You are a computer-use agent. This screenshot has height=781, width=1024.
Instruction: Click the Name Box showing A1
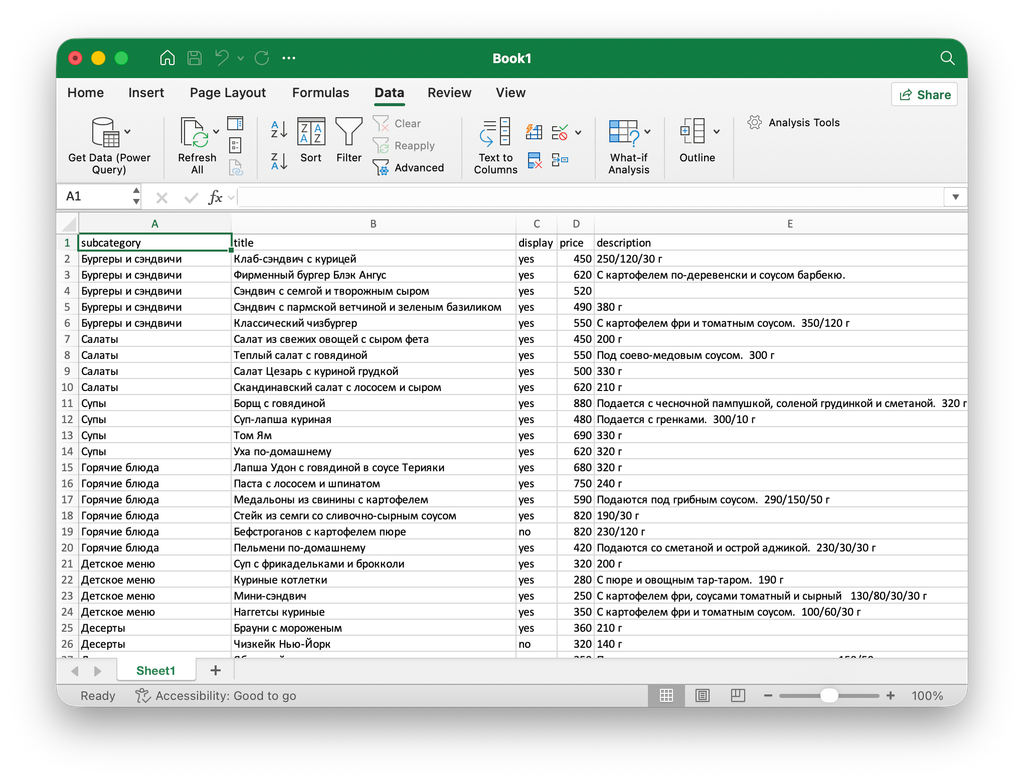click(x=96, y=197)
